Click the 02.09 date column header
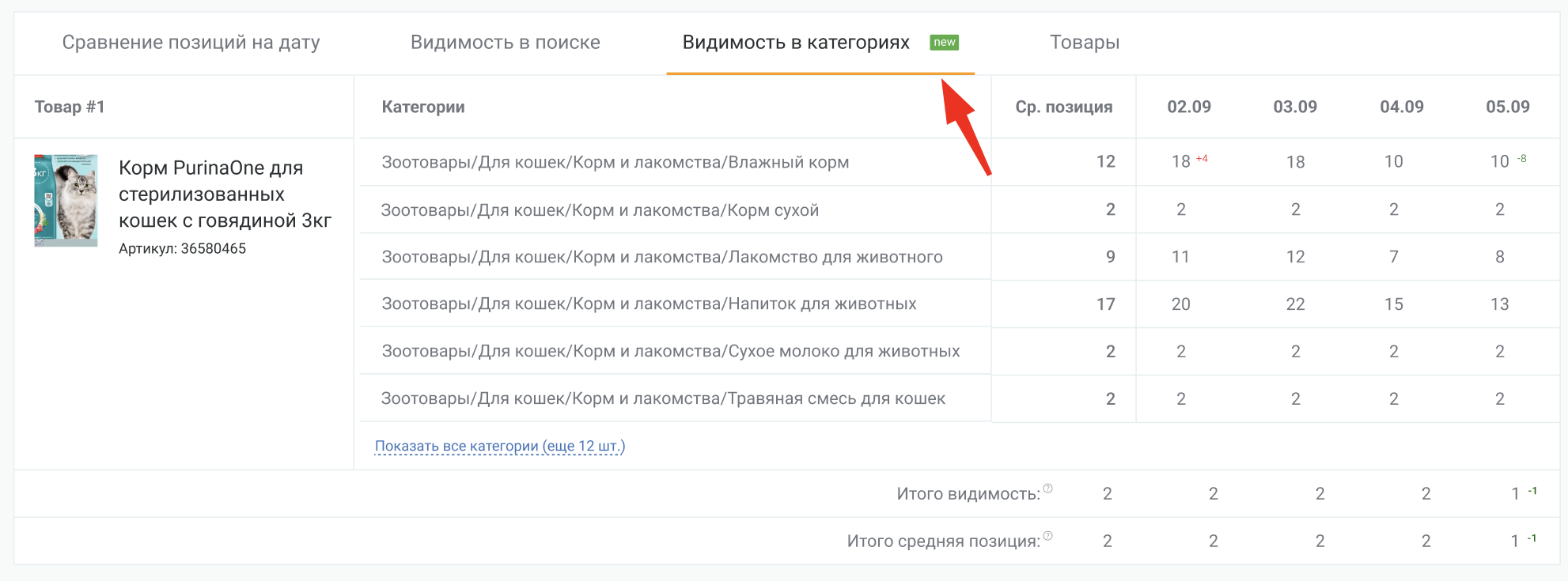Screen dimensions: 1568x581 (1189, 107)
